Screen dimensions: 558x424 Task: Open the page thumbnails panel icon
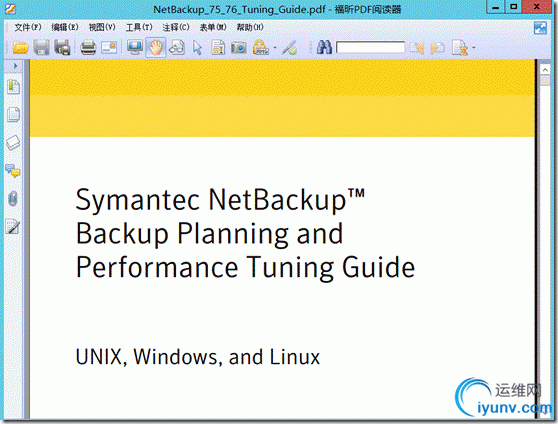click(x=13, y=115)
